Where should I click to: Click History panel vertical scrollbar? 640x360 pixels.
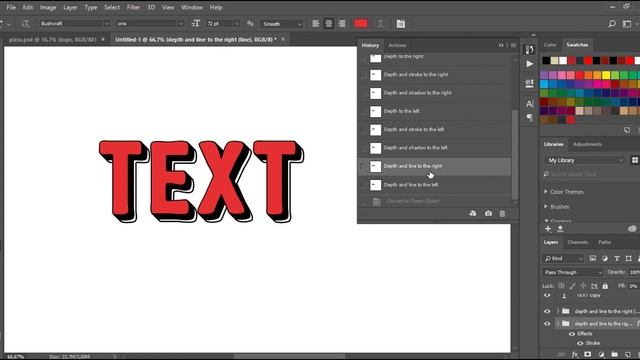point(515,155)
